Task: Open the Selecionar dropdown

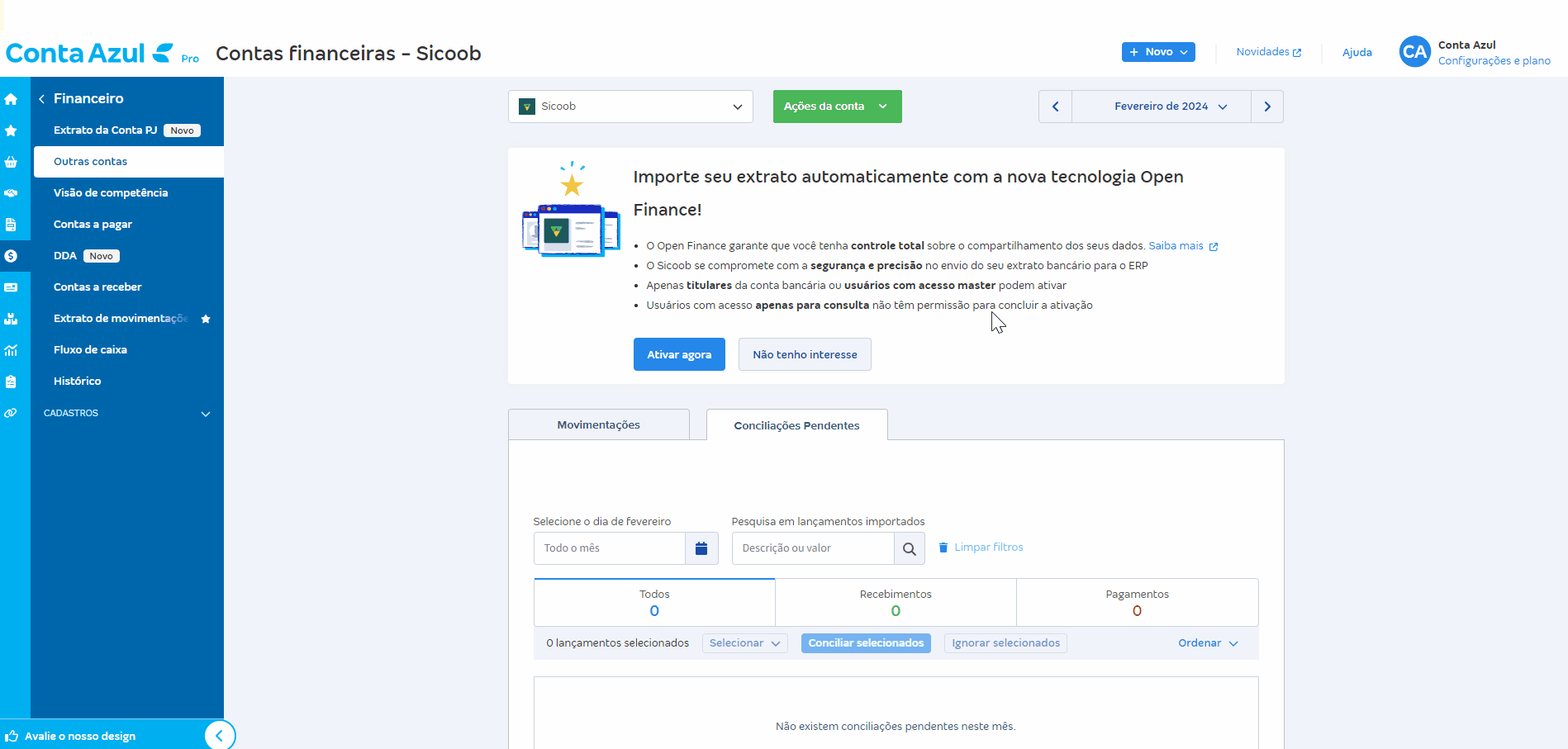Action: 744,643
